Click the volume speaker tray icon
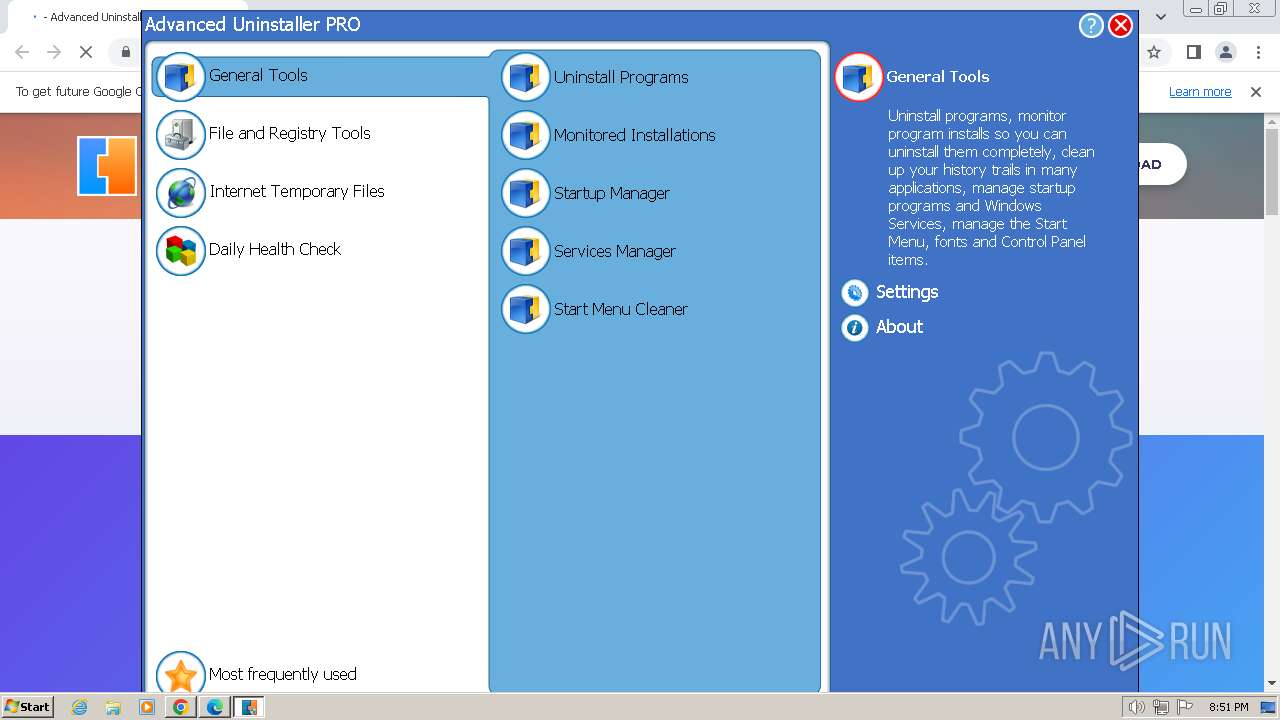This screenshot has width=1280, height=720. [1136, 707]
